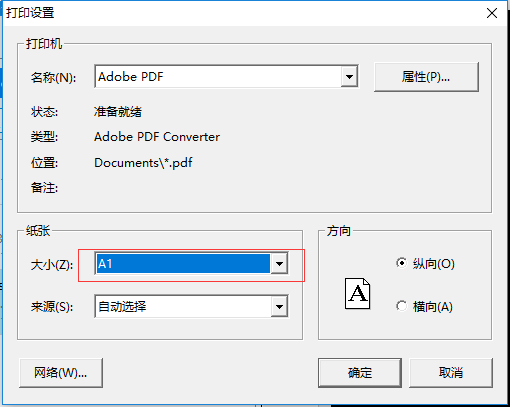Expand the 来源 paper source dropdown arrow

tap(279, 306)
